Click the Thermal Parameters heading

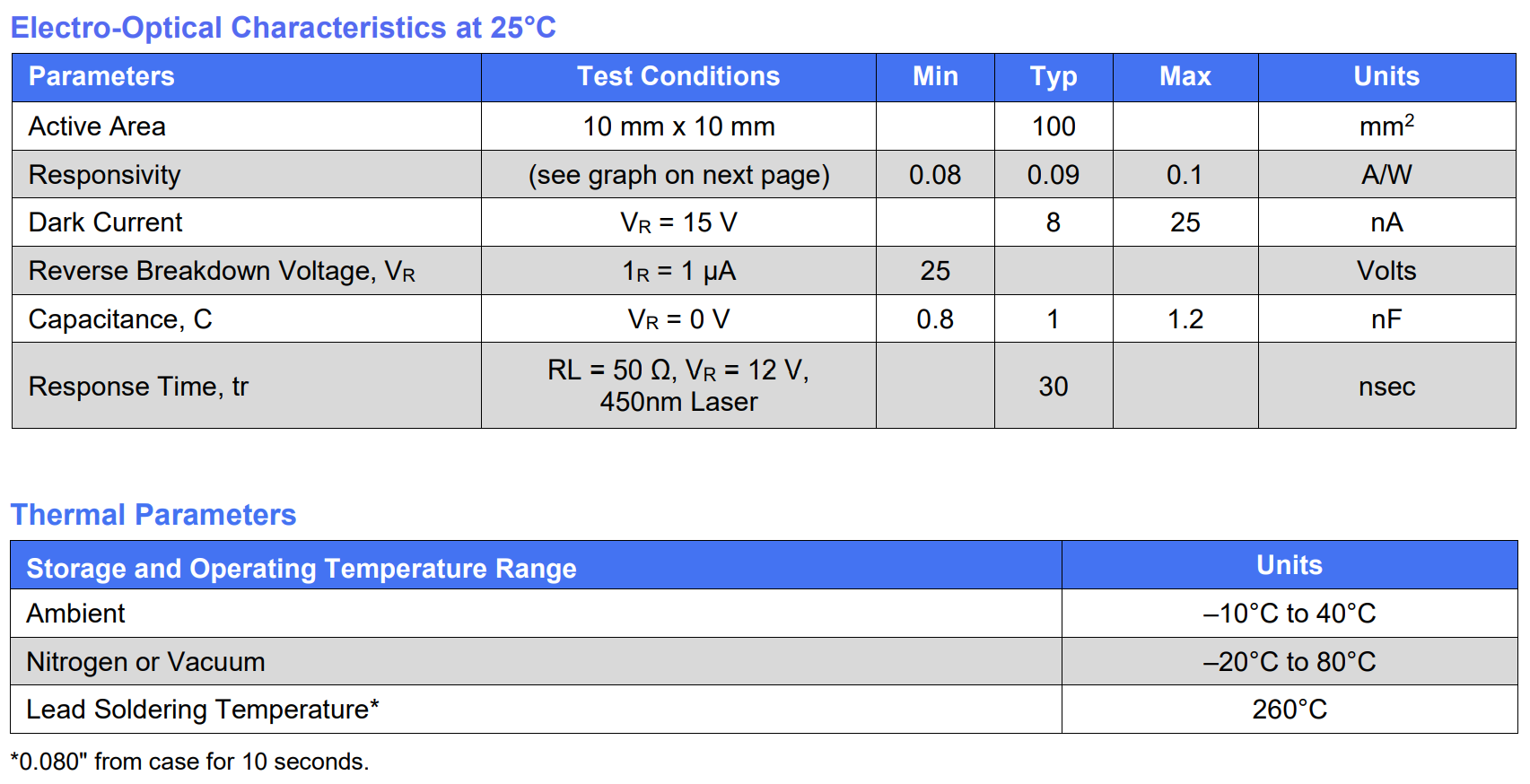(153, 515)
